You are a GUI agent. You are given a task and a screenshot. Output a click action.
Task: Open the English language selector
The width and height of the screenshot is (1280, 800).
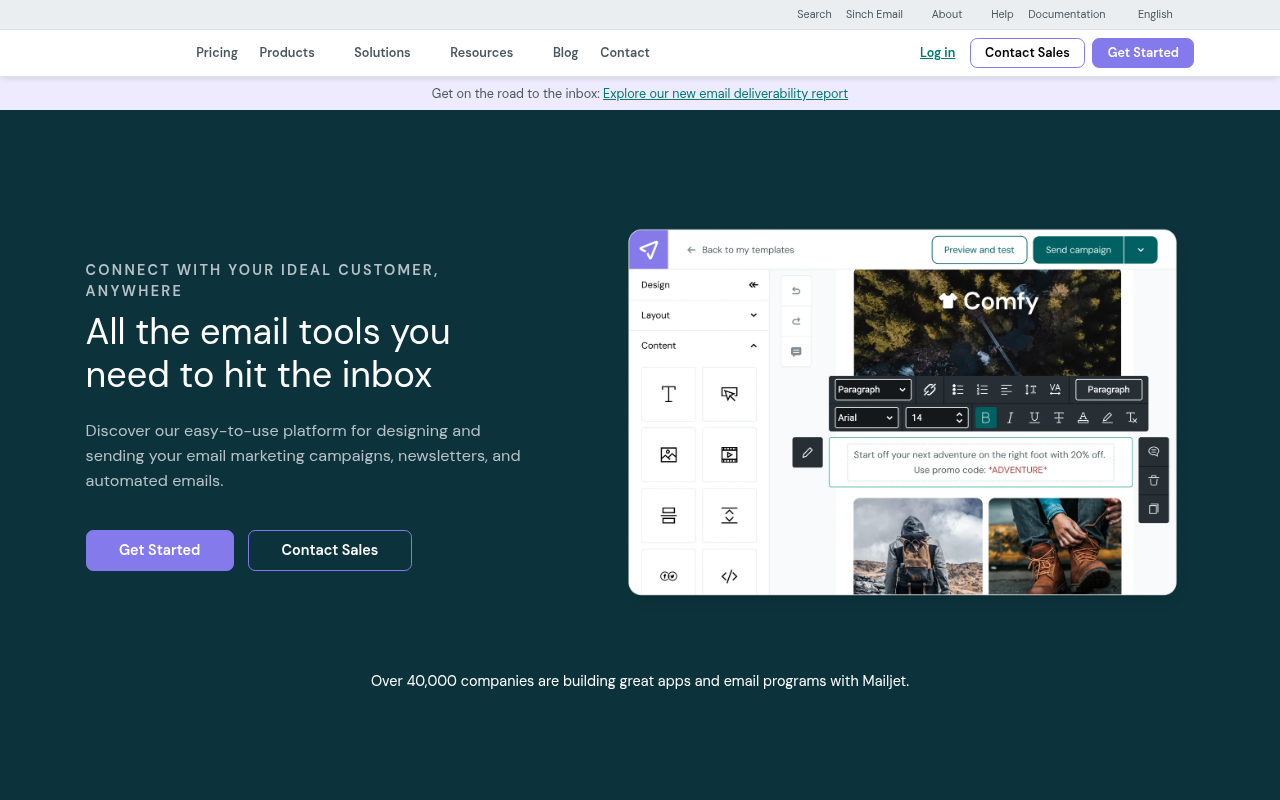pyautogui.click(x=1155, y=14)
